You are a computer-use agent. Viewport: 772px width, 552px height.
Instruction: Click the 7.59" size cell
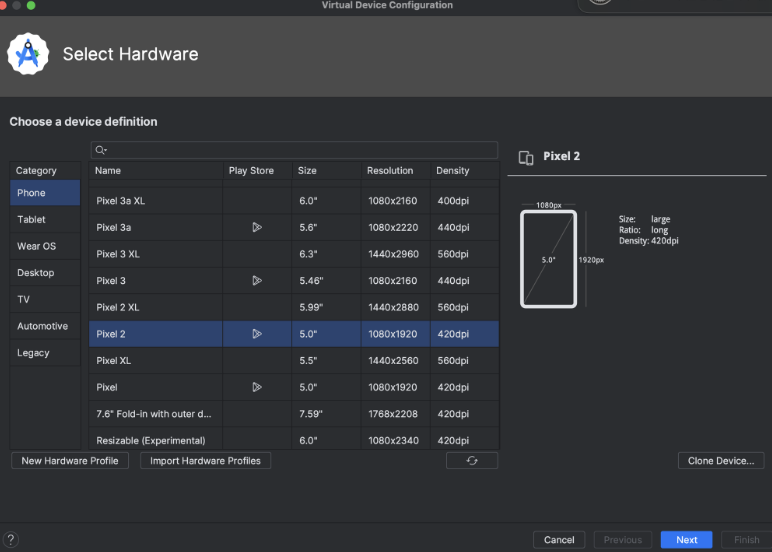click(x=326, y=414)
